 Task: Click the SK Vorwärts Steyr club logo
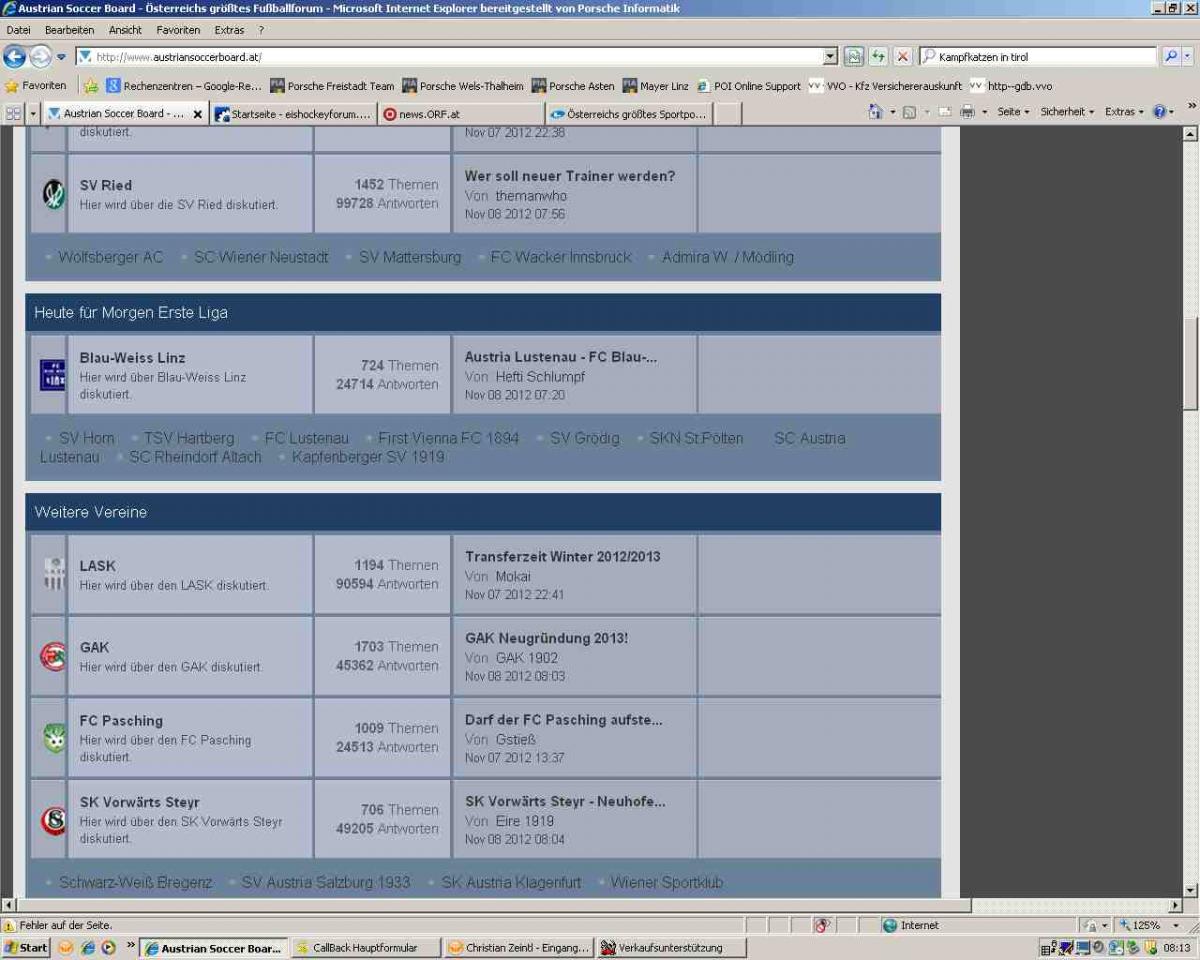tap(53, 820)
